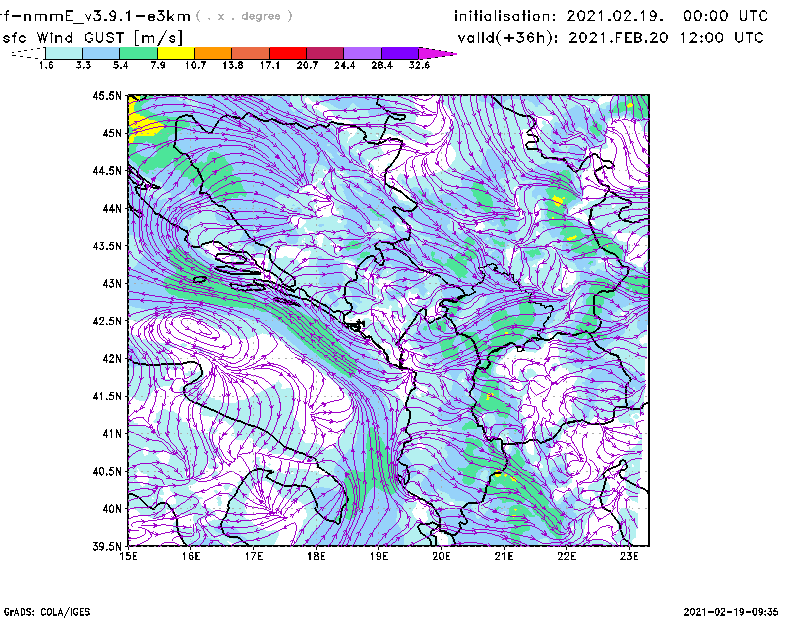
Task: Click the longitude label '16E'
Action: 191,556
